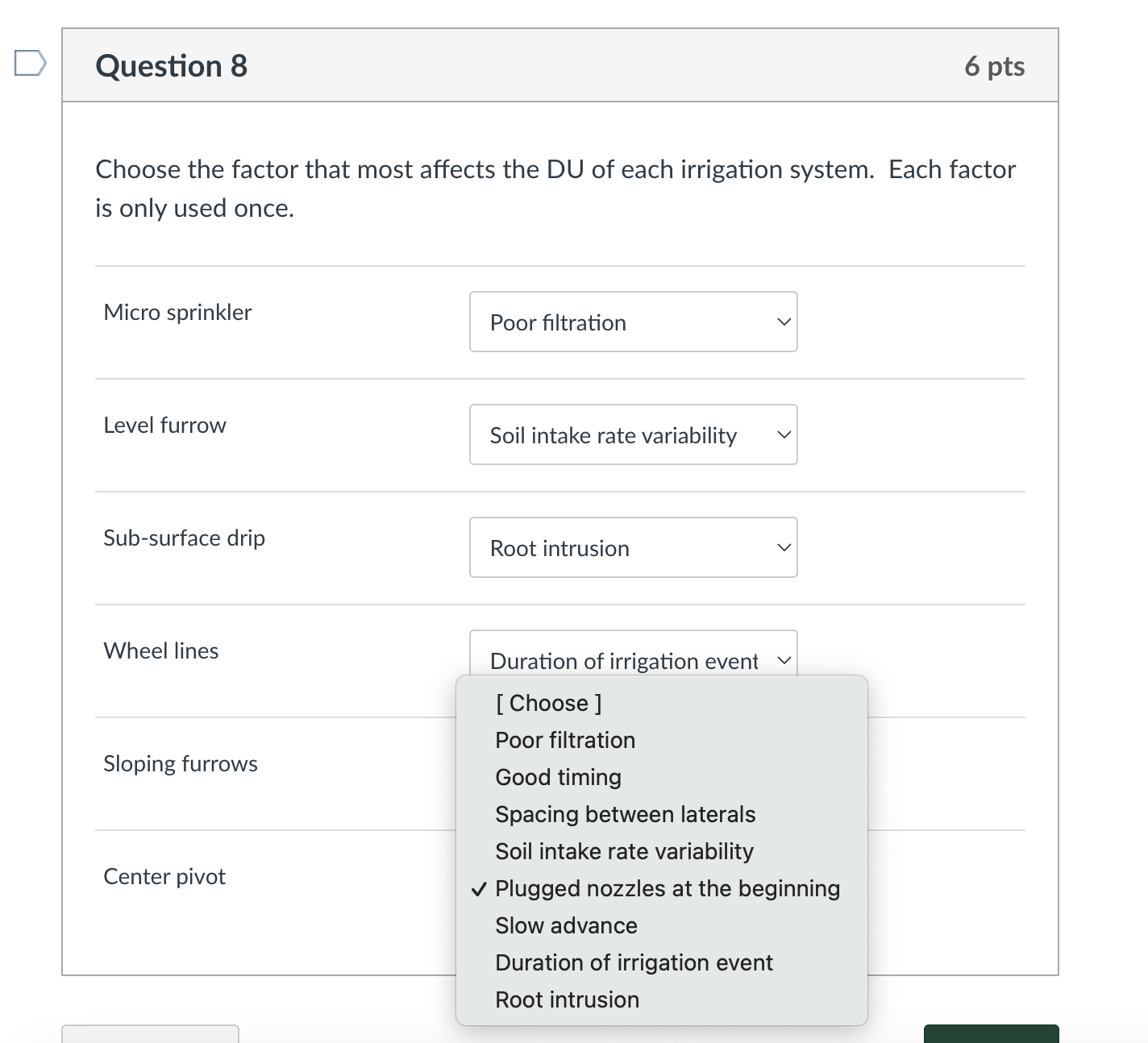
Task: Open the Micro sprinkler answer dropdown
Action: 633,322
